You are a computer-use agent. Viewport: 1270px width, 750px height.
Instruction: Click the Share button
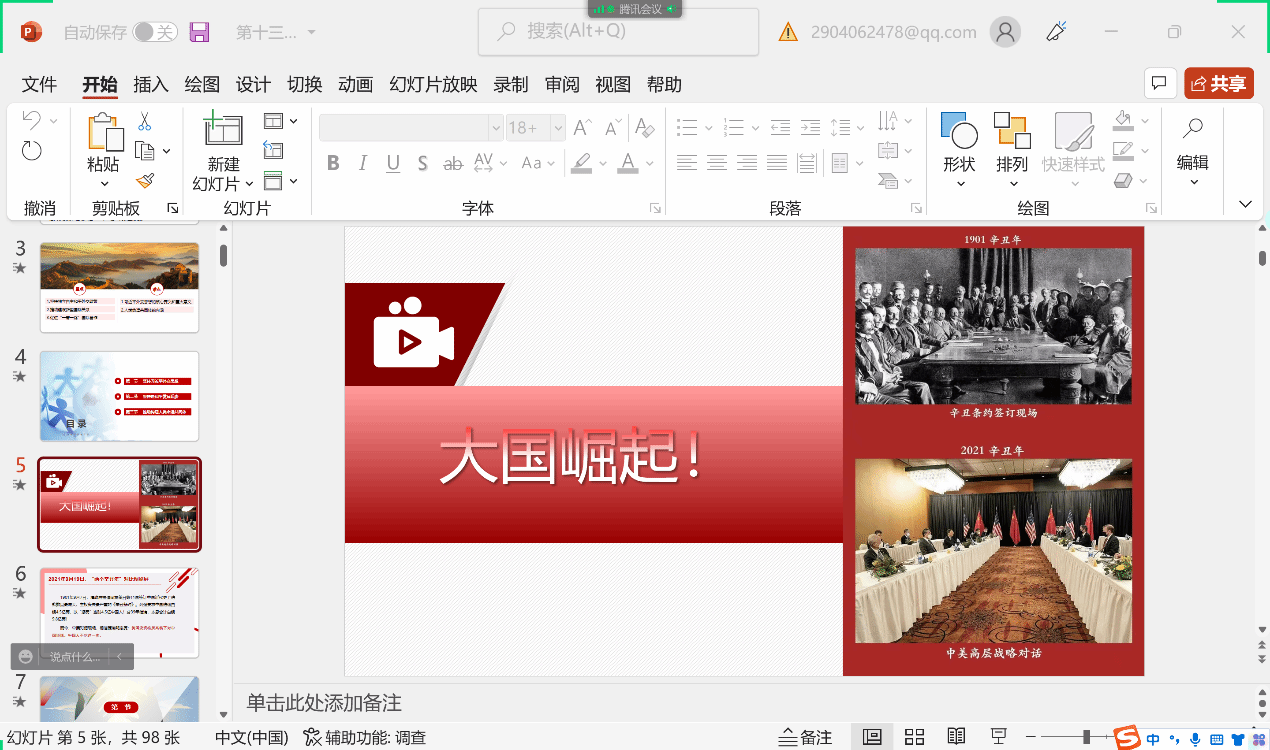pyautogui.click(x=1218, y=84)
